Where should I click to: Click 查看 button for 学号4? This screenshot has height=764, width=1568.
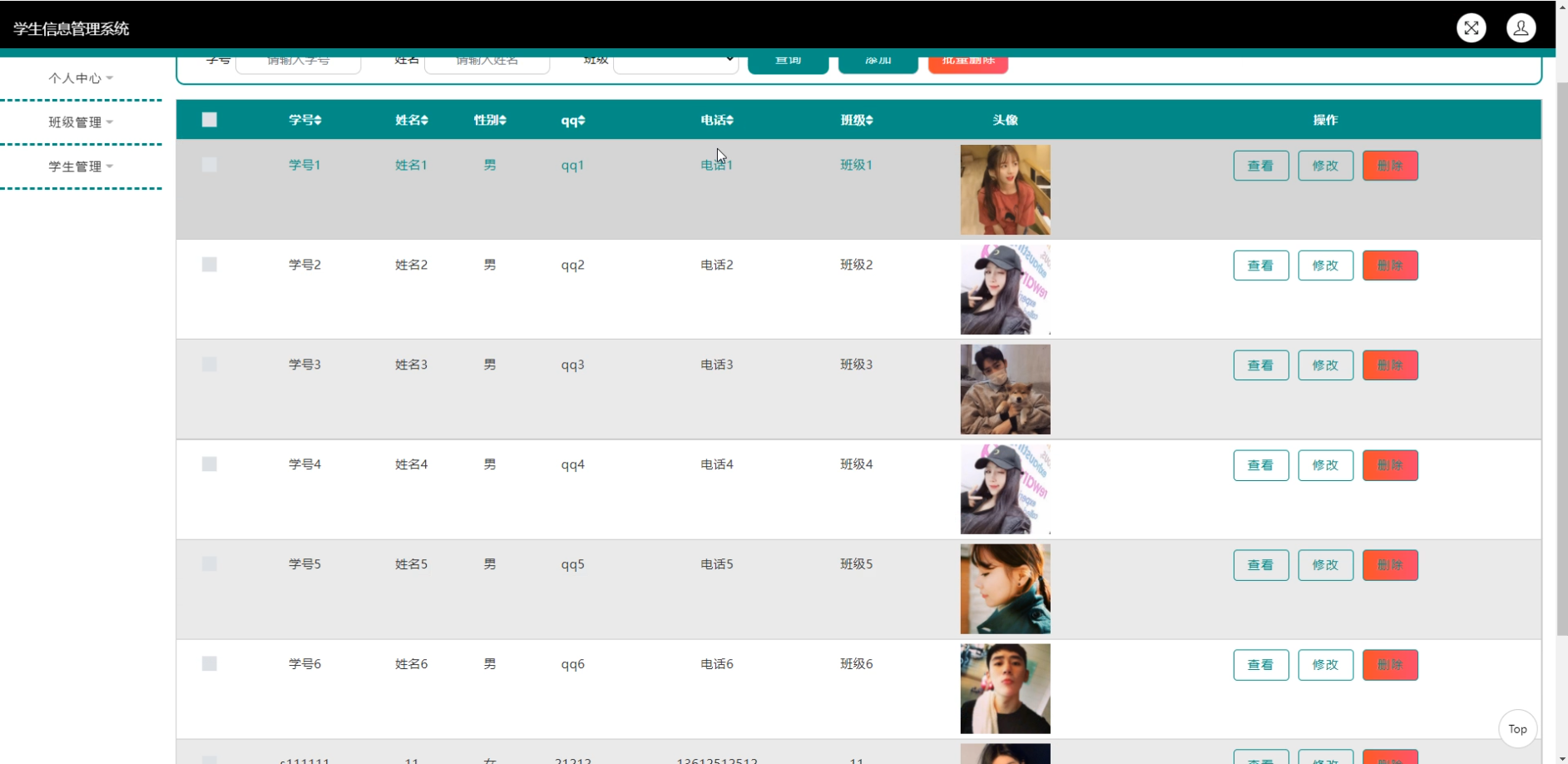[1261, 465]
